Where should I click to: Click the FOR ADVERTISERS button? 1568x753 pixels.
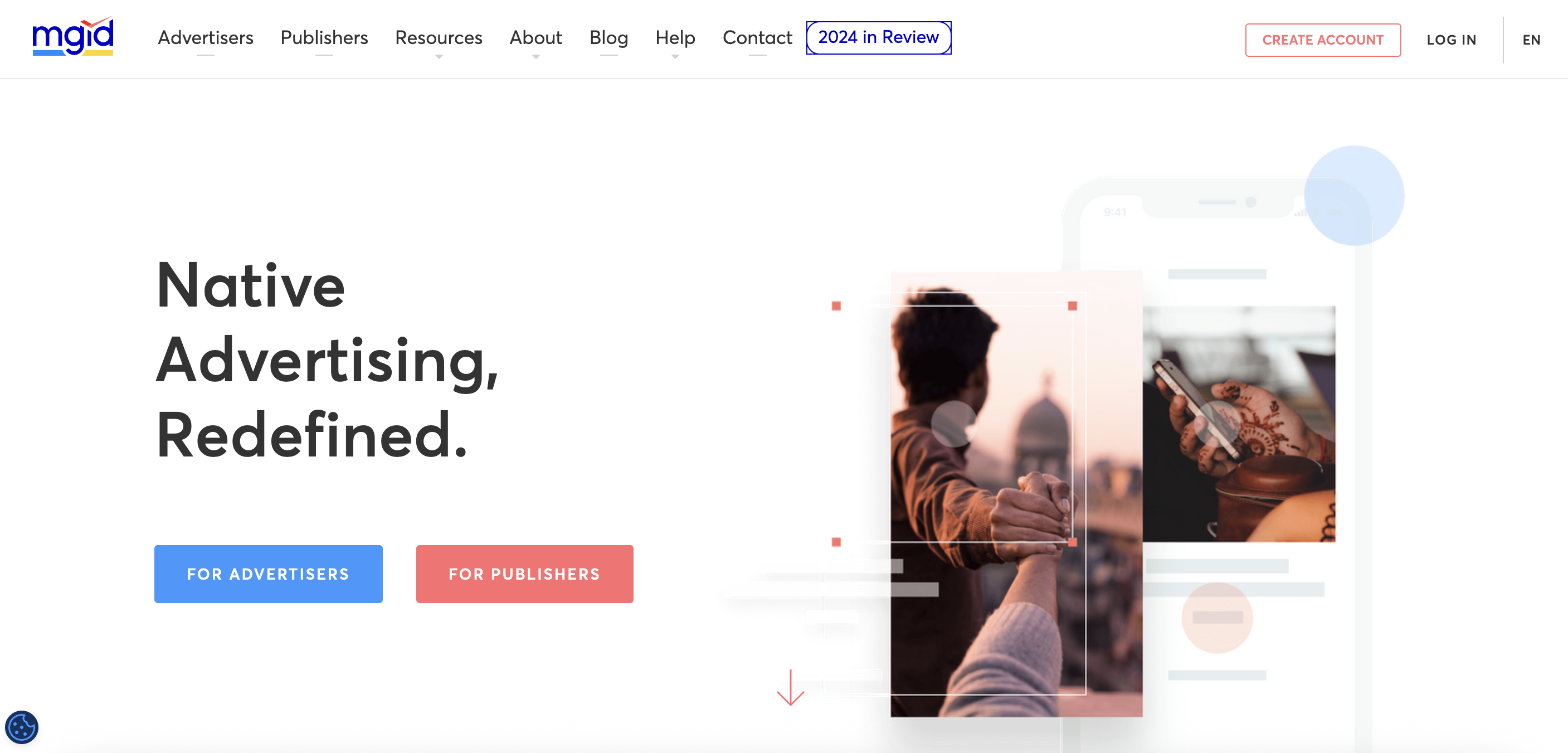269,574
